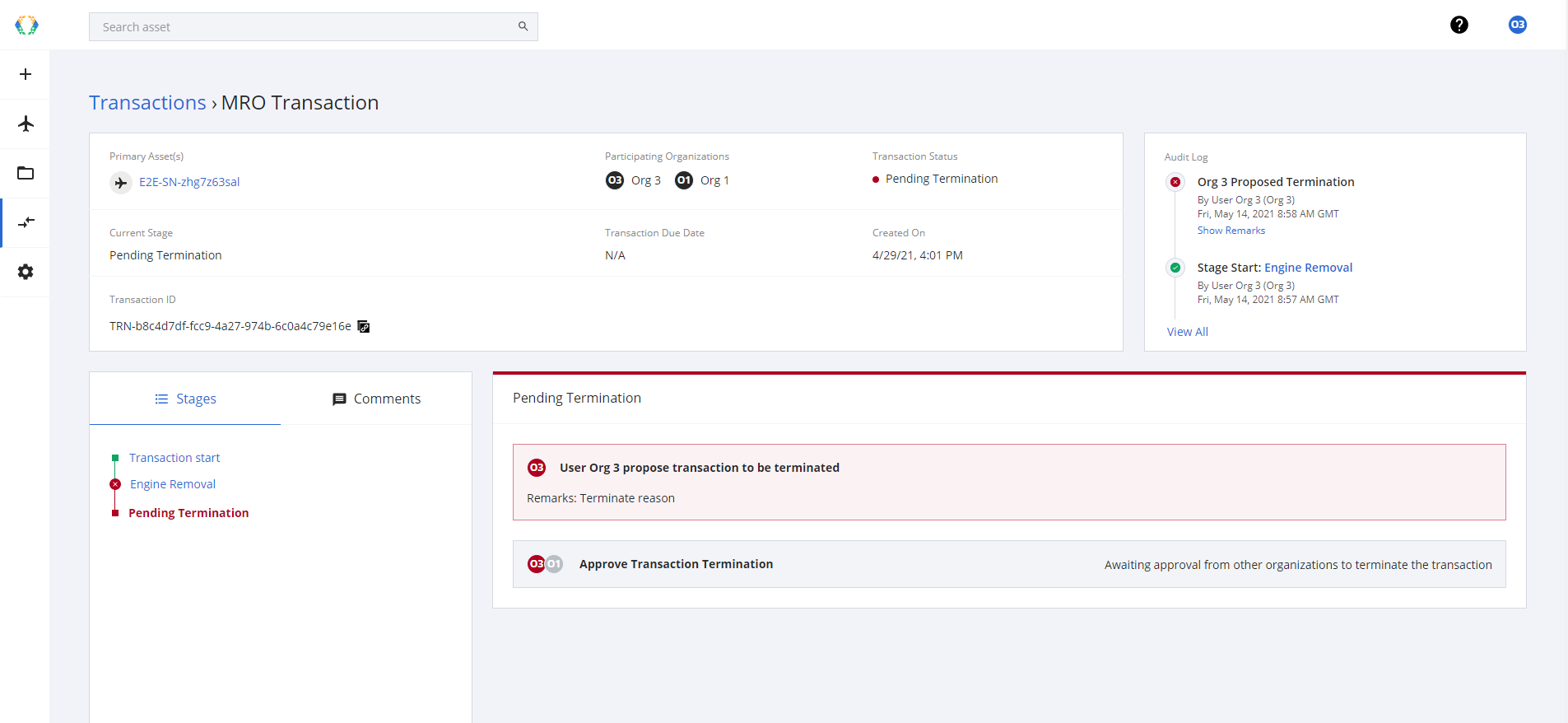Image resolution: width=1568 pixels, height=723 pixels.
Task: Click the transaction ID text TRN-b8c4d7df
Action: (x=230, y=326)
